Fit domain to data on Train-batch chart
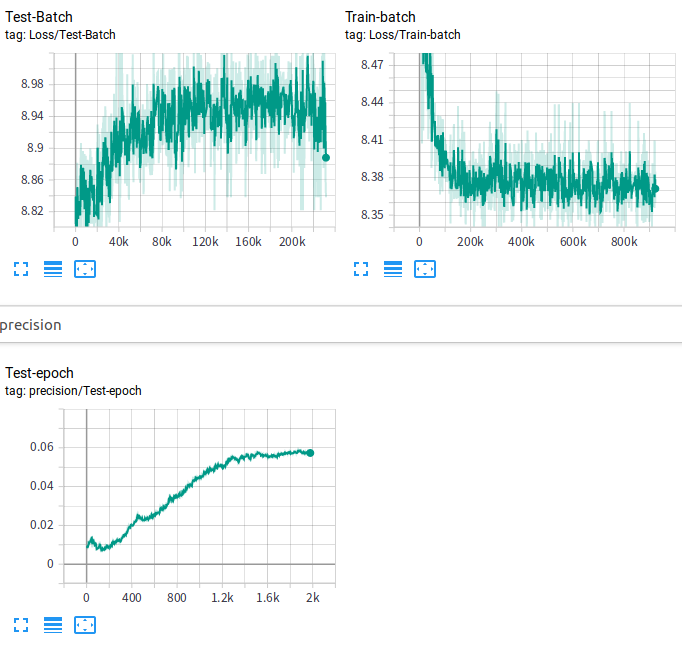The image size is (682, 647). [x=425, y=269]
